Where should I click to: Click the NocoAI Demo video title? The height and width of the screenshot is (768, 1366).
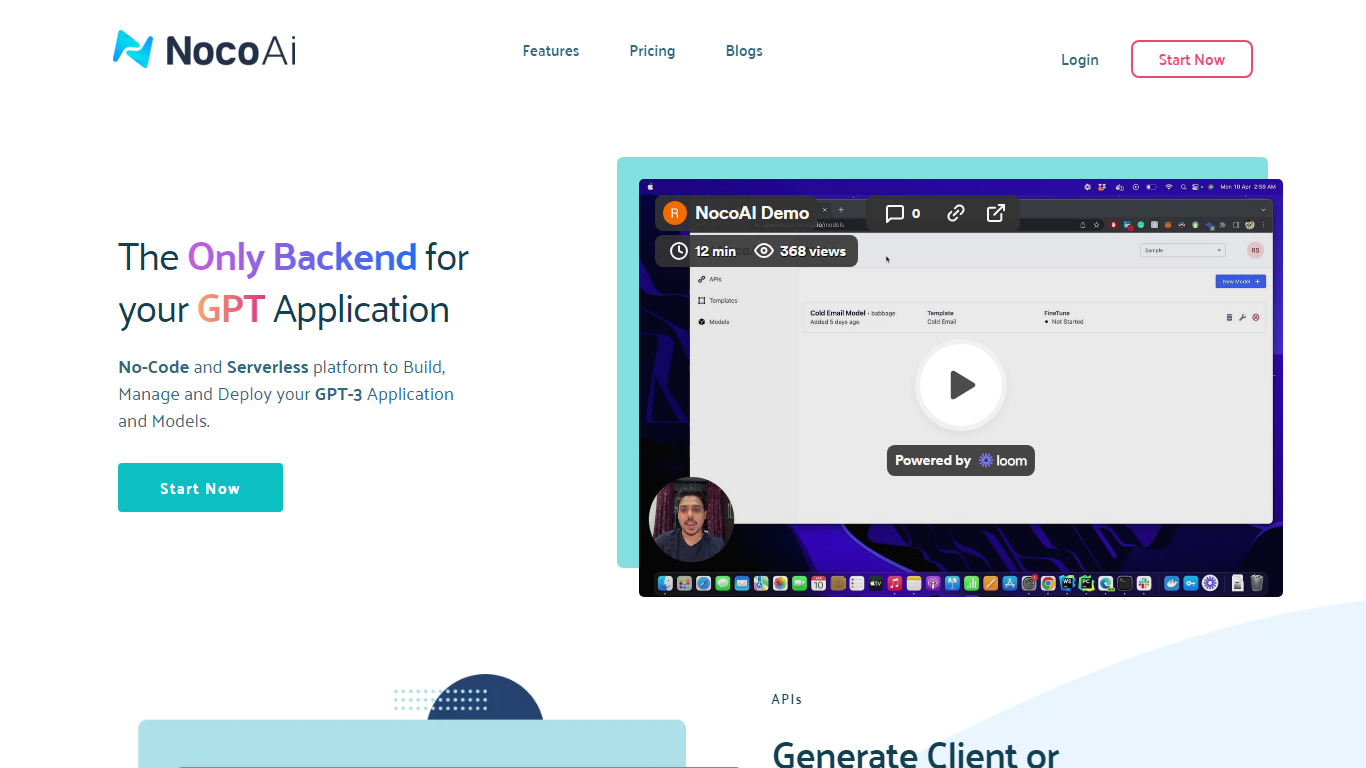pos(752,213)
